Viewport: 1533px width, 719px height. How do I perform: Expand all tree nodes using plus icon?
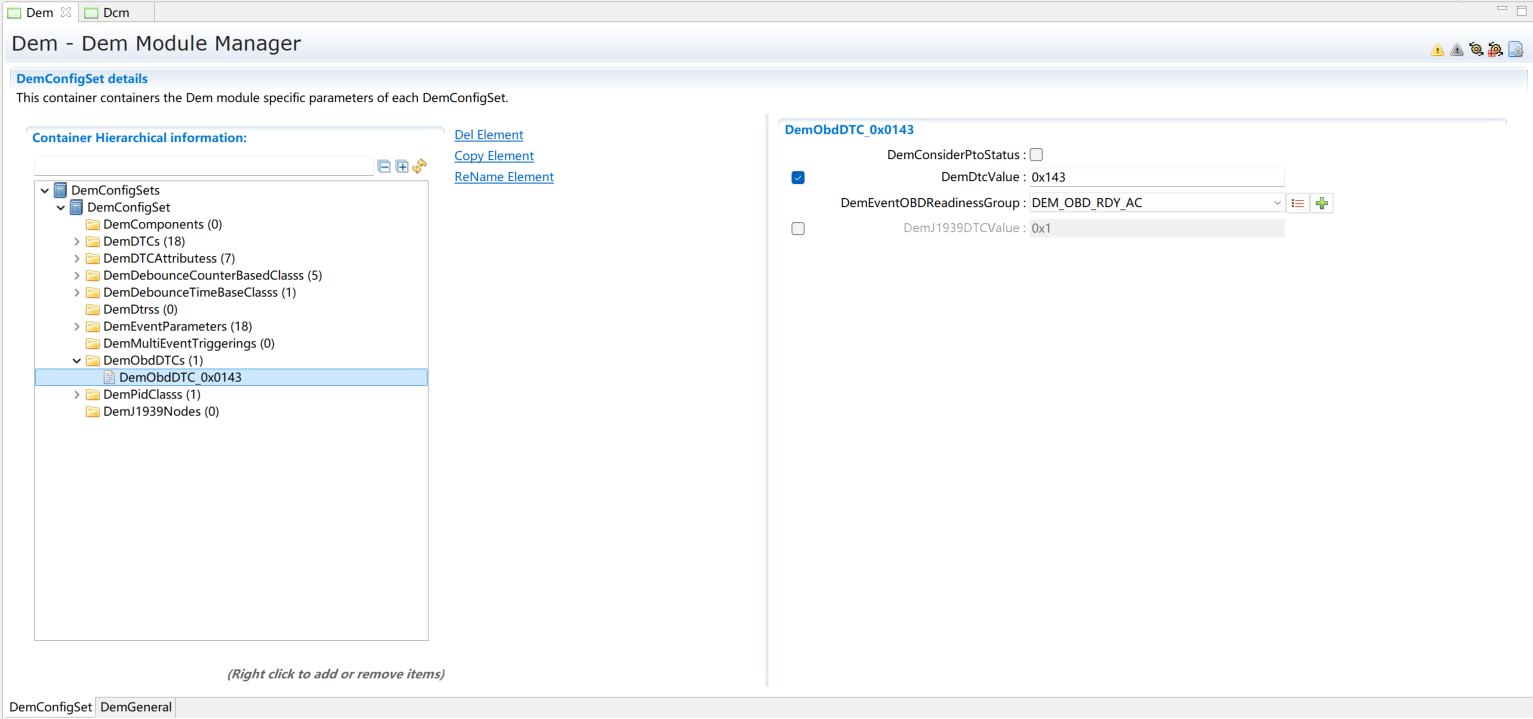tap(402, 167)
